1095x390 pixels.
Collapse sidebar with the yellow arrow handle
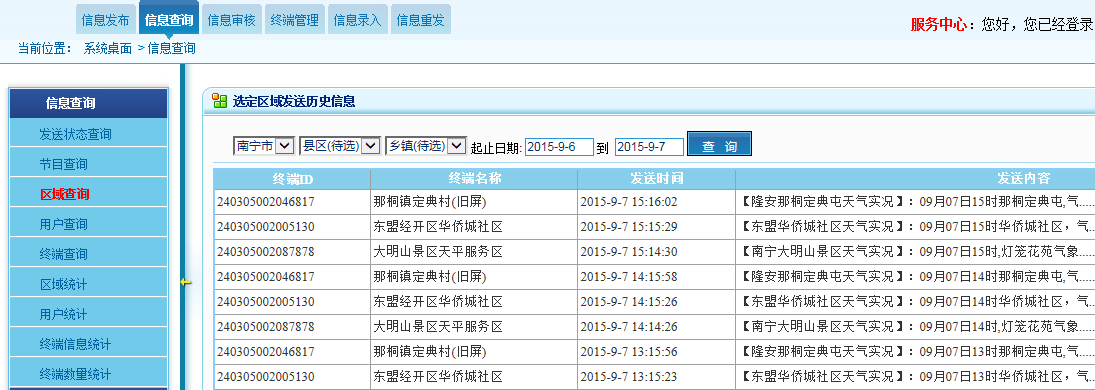click(x=185, y=282)
